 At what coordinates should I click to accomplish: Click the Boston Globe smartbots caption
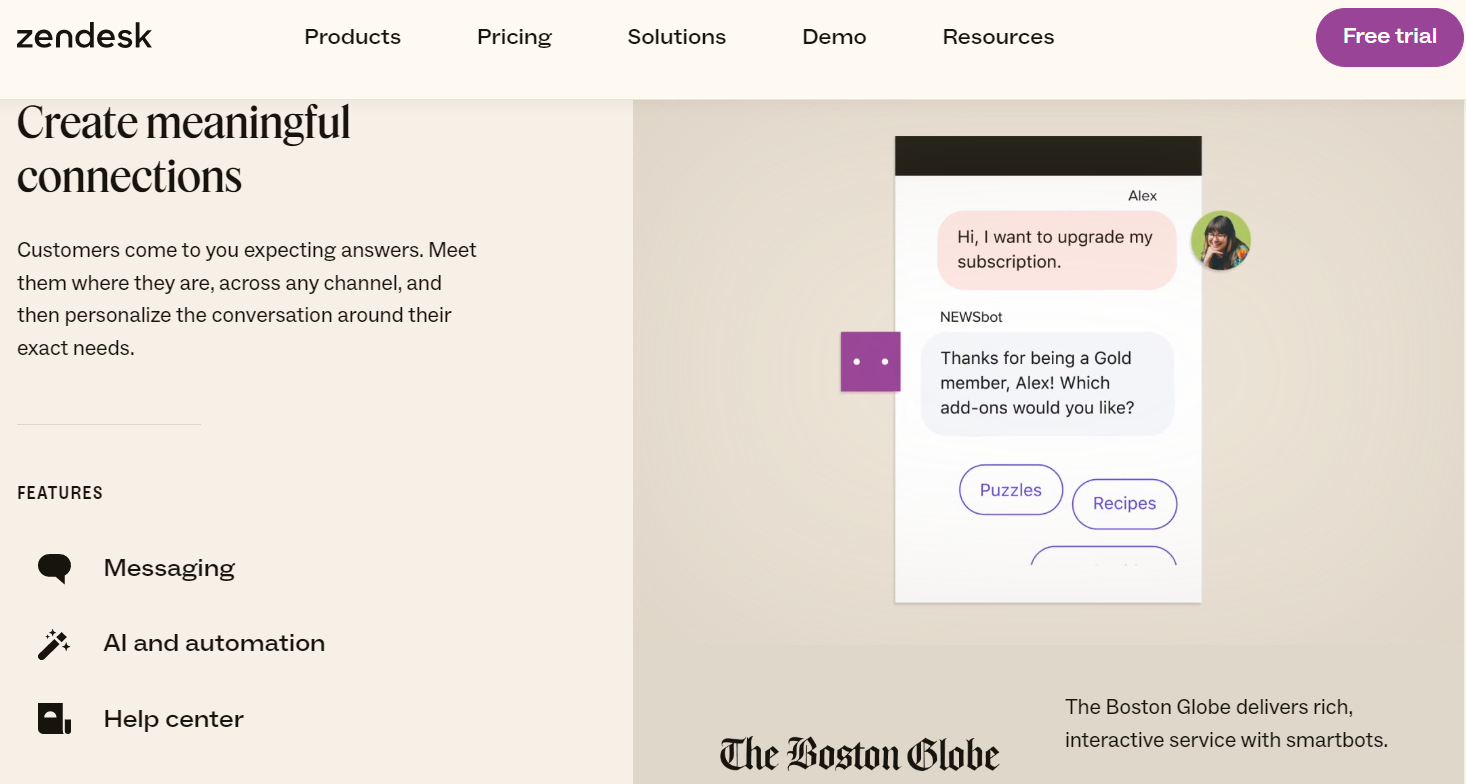1226,724
